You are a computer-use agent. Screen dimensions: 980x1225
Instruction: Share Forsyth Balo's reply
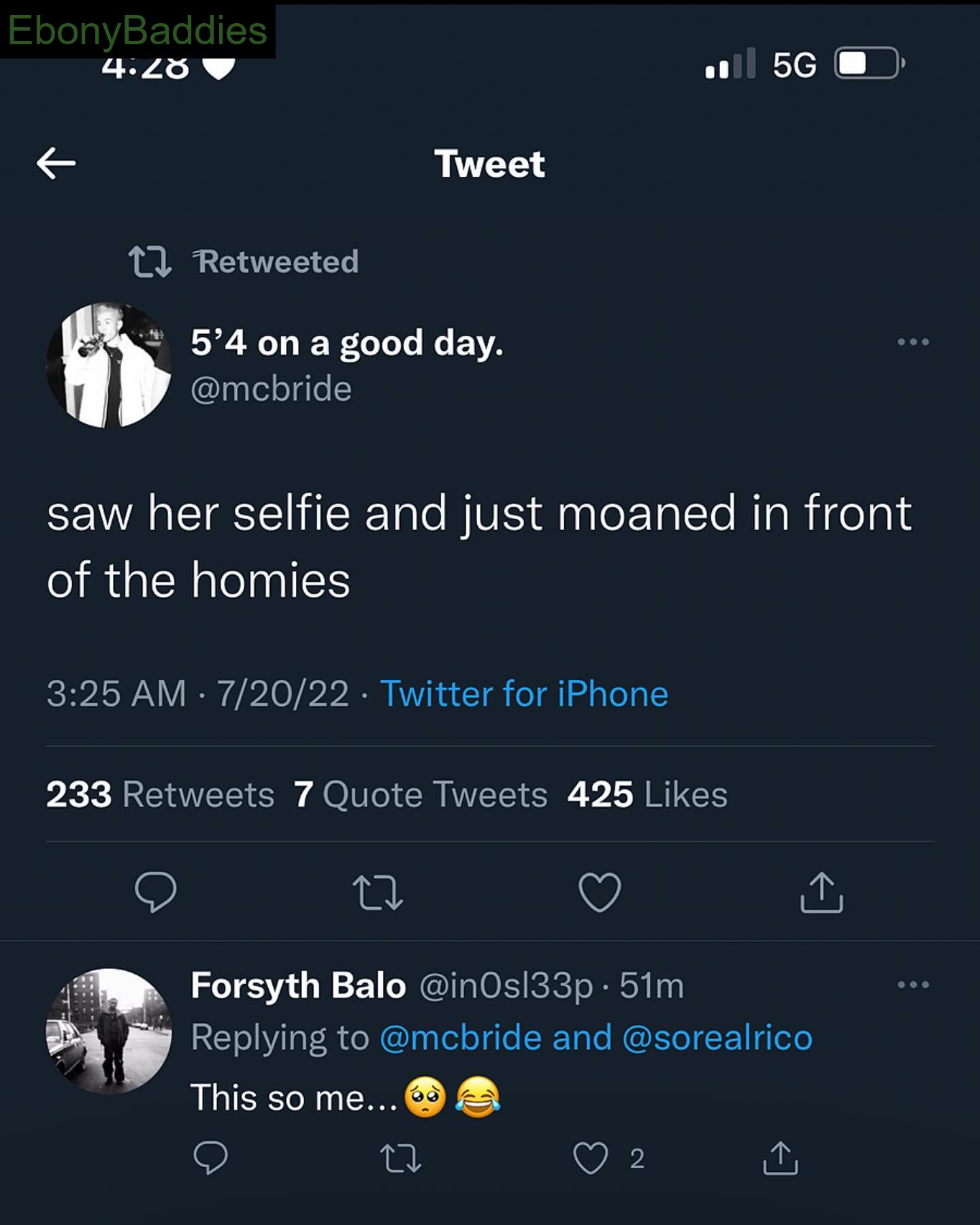coord(780,1158)
